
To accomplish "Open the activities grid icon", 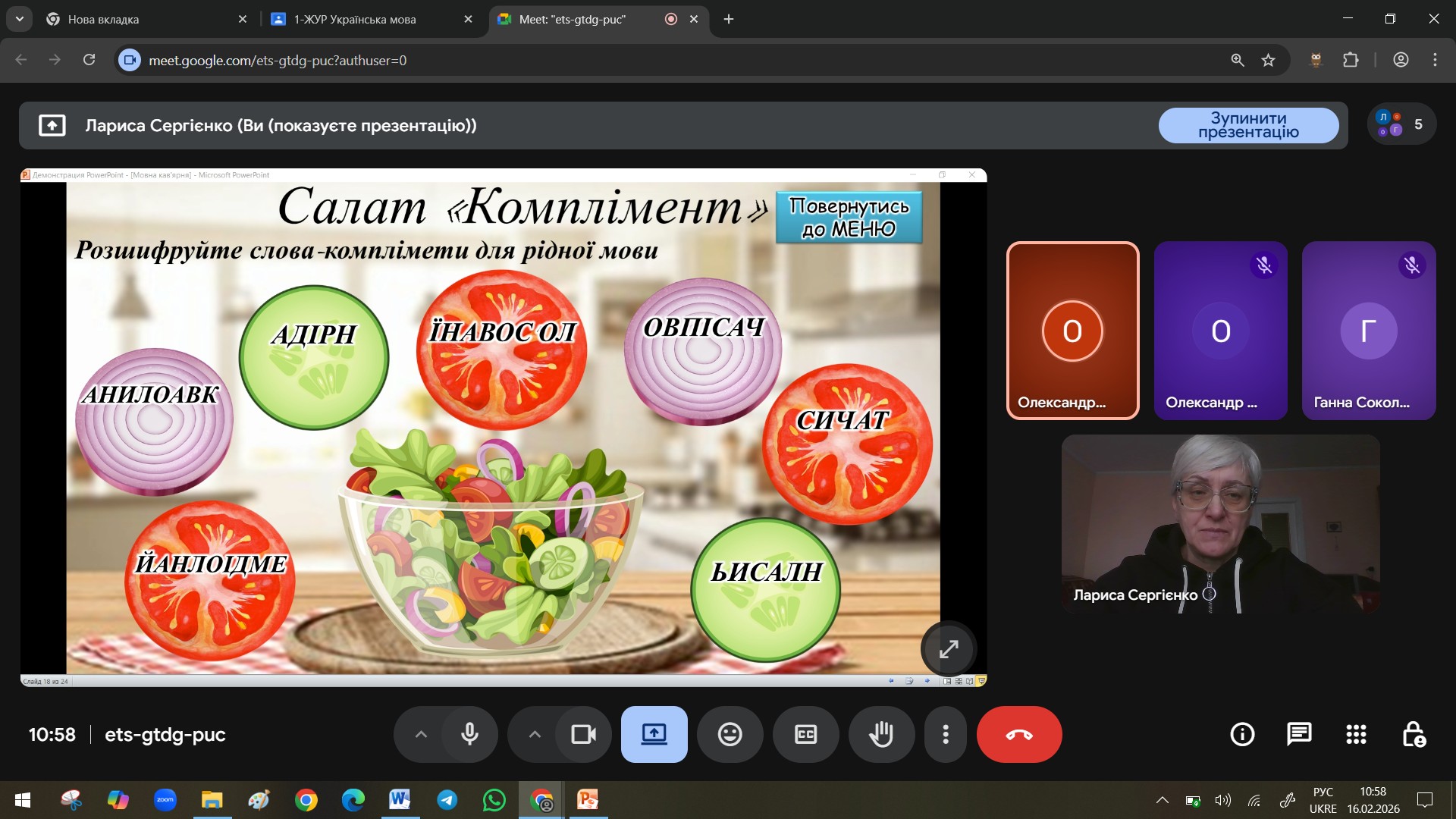I will [x=1356, y=734].
